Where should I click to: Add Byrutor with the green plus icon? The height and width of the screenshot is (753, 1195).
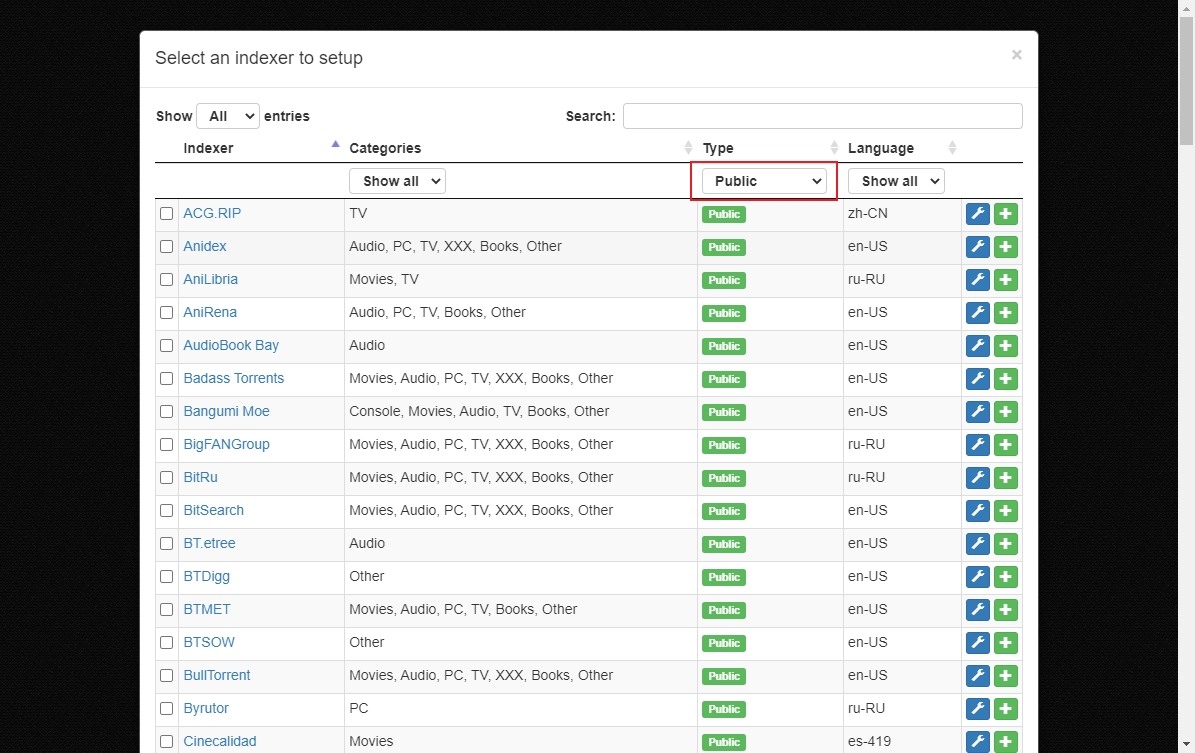pos(1006,709)
